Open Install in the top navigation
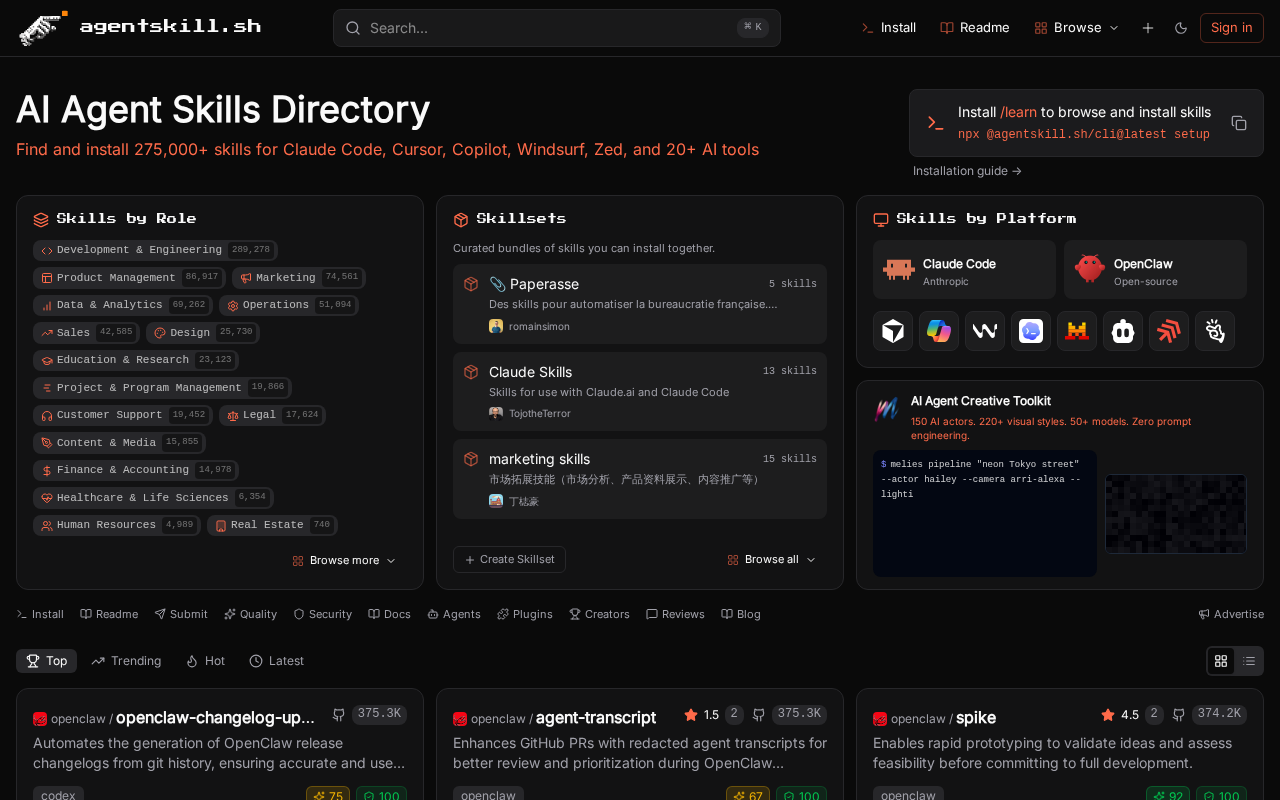This screenshot has width=1280, height=800. (889, 28)
